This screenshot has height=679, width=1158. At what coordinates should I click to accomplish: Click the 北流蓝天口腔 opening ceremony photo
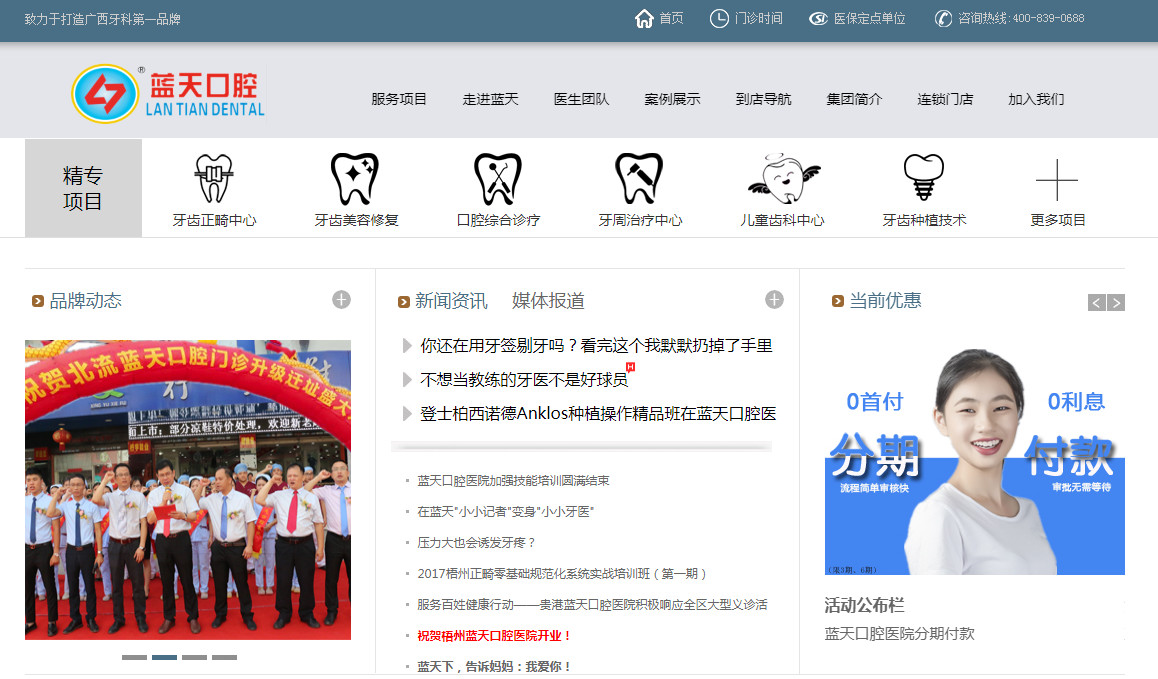pos(188,490)
